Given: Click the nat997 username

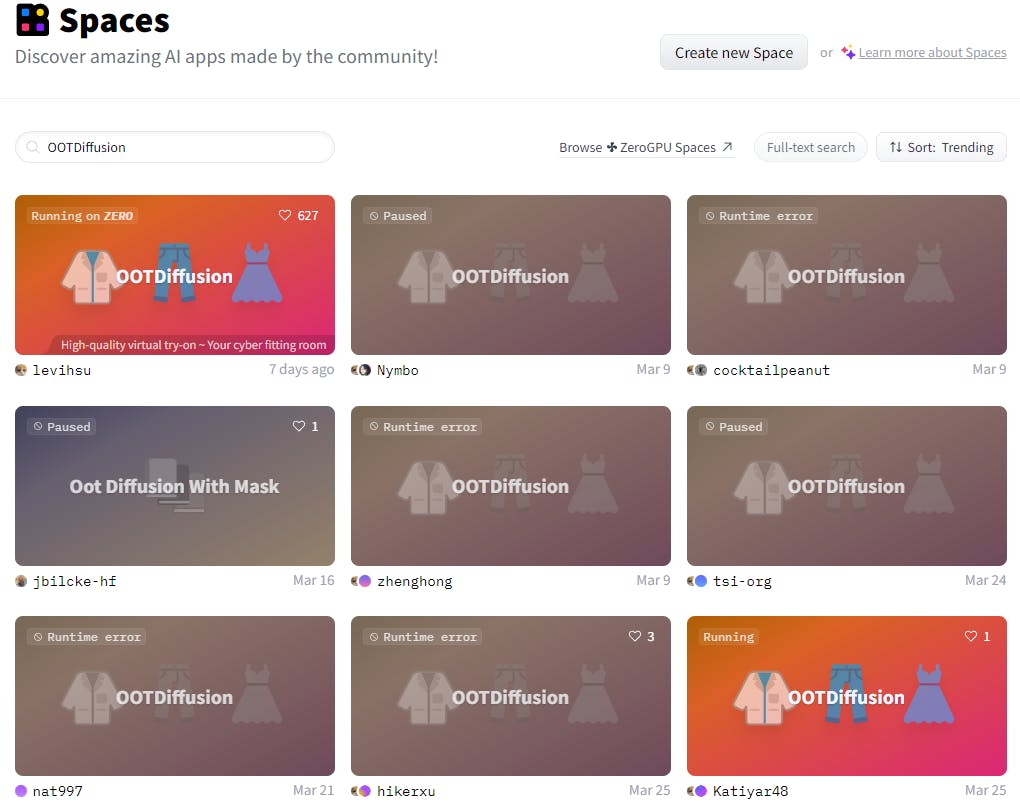Looking at the screenshot, I should (58, 791).
